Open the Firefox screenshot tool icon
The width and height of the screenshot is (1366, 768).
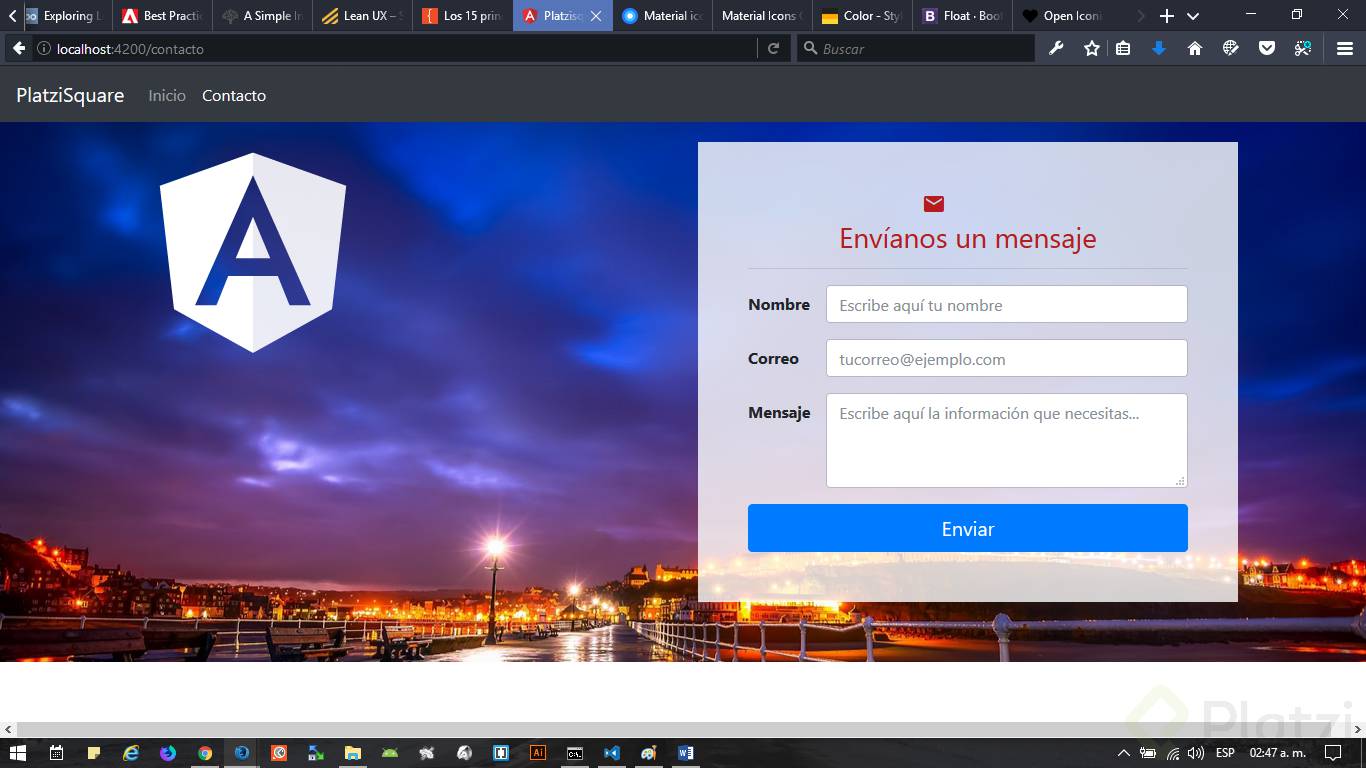coord(1302,47)
